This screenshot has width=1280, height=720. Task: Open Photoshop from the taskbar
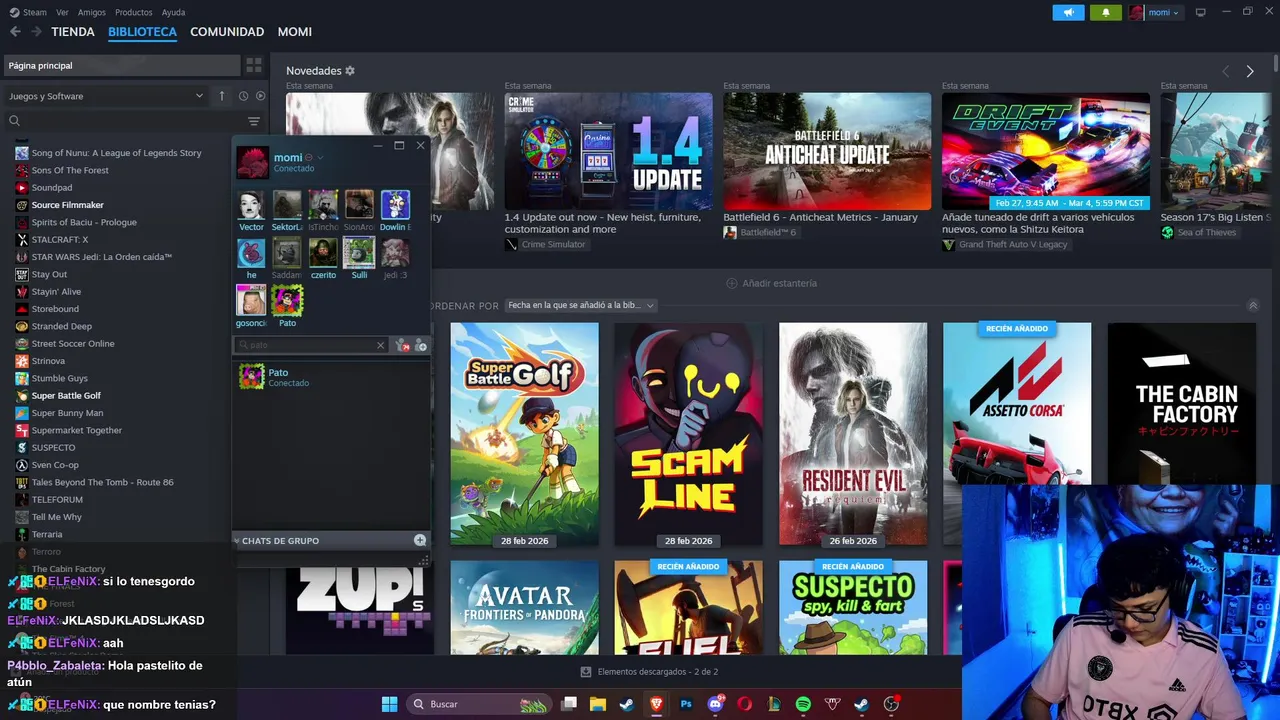pos(686,704)
